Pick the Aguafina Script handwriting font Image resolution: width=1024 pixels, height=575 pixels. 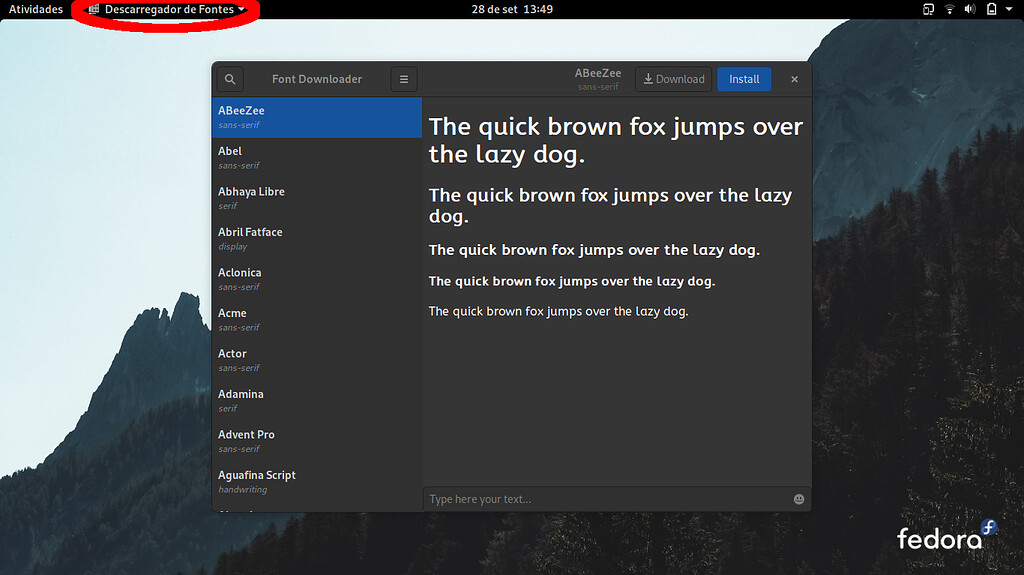(316, 481)
